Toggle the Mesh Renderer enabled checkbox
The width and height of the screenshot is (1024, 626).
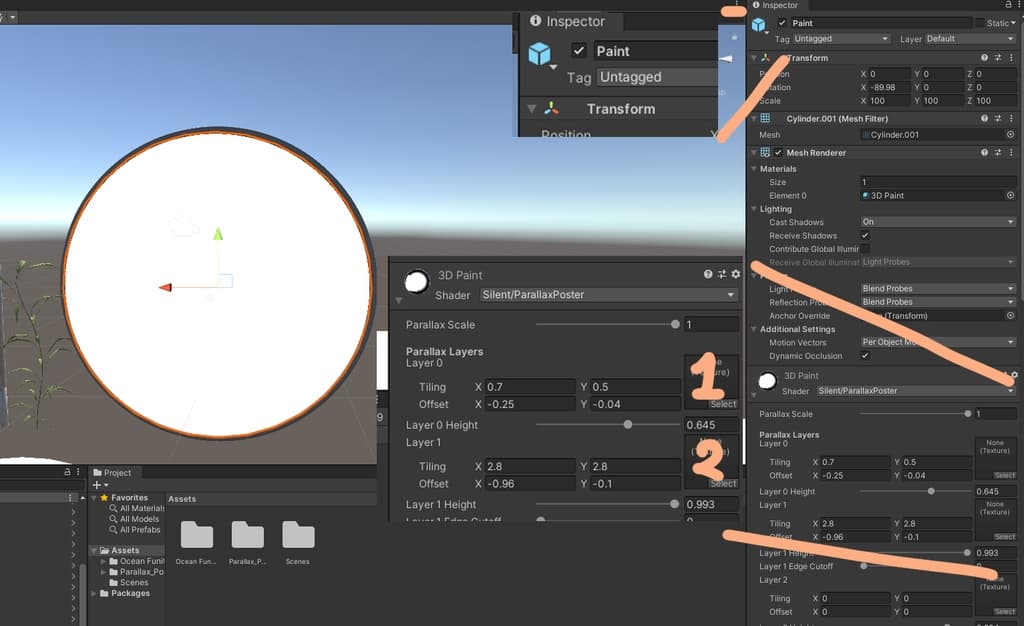tap(778, 153)
